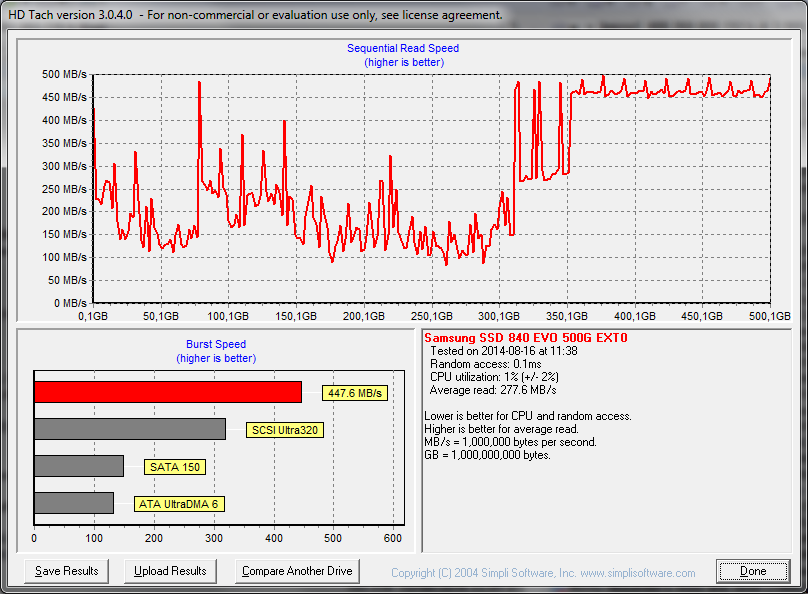Close the results with the Done button

(x=753, y=571)
